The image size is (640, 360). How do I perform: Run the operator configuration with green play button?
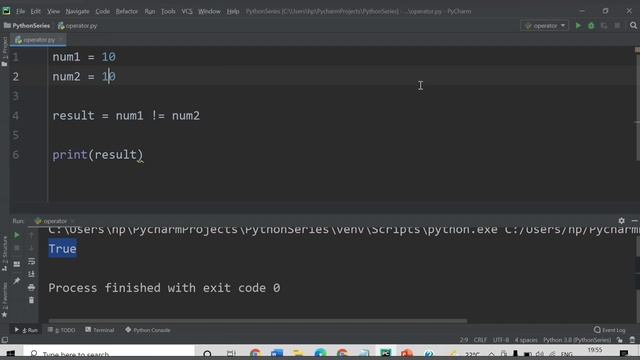click(578, 26)
